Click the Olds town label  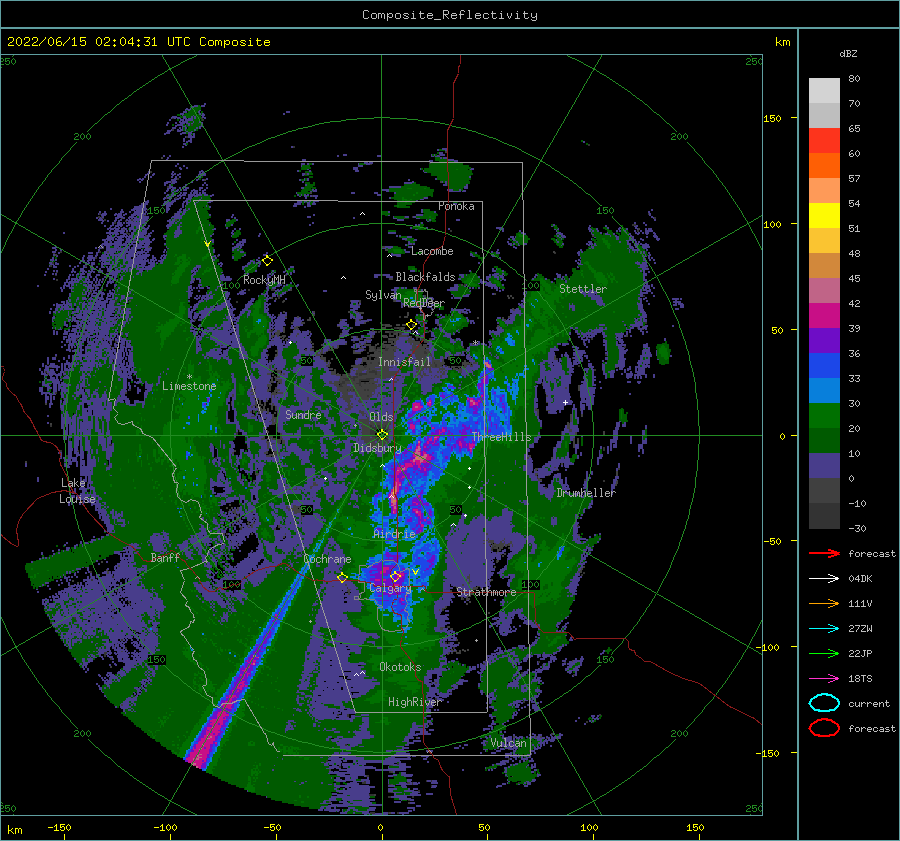tap(381, 417)
